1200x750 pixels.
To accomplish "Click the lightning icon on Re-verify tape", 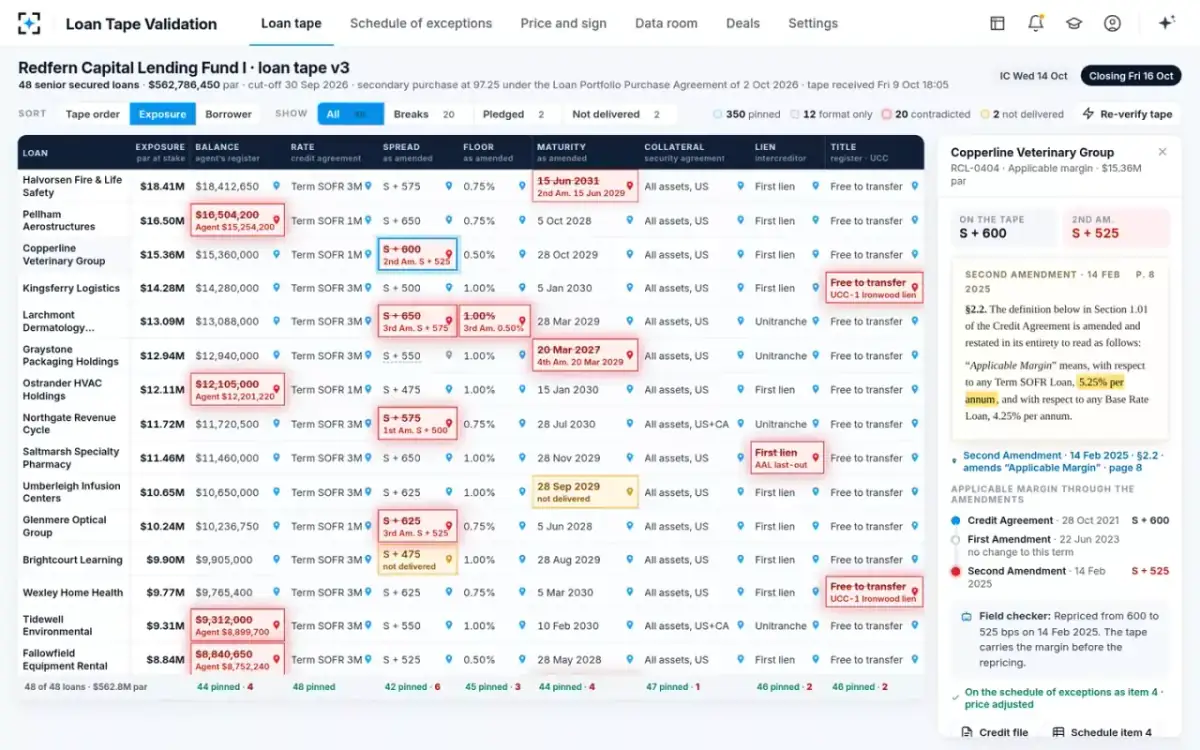I will point(1088,114).
